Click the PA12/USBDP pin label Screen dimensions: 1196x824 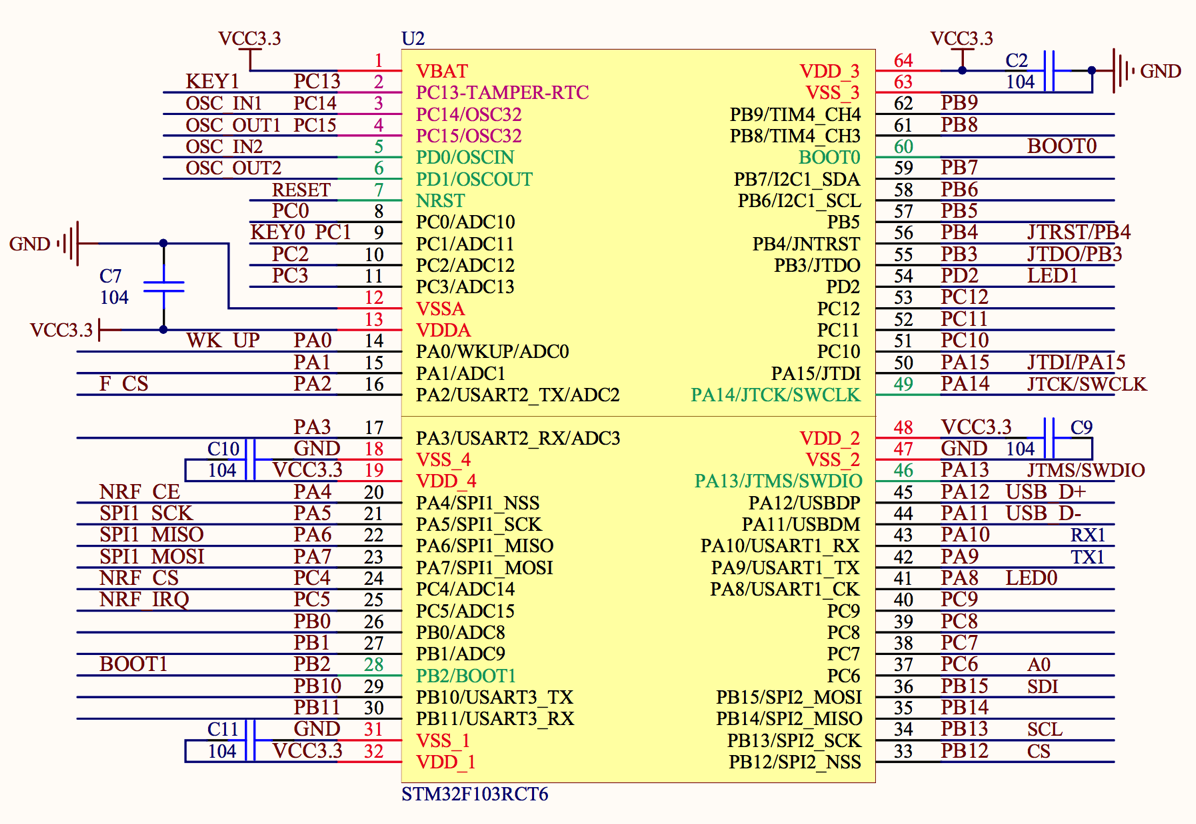[804, 503]
